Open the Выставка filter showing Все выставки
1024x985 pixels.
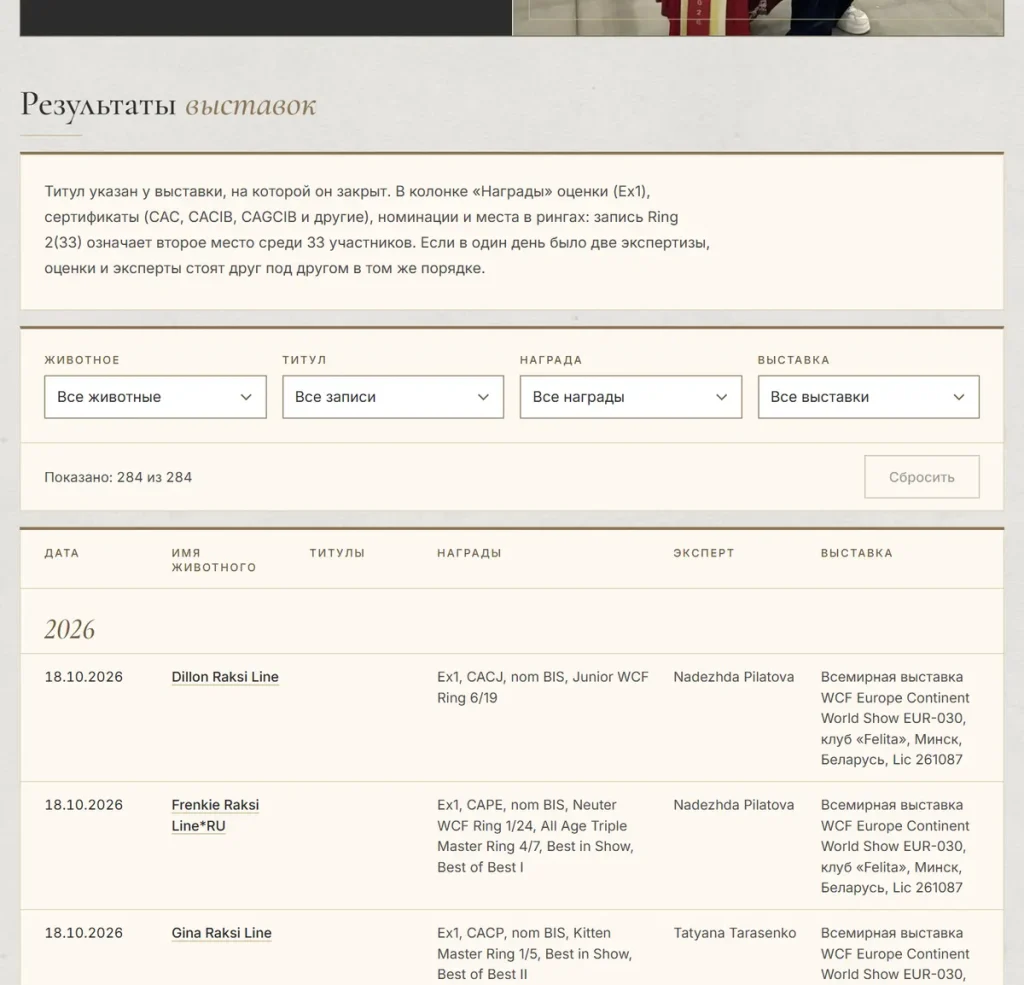coord(869,396)
